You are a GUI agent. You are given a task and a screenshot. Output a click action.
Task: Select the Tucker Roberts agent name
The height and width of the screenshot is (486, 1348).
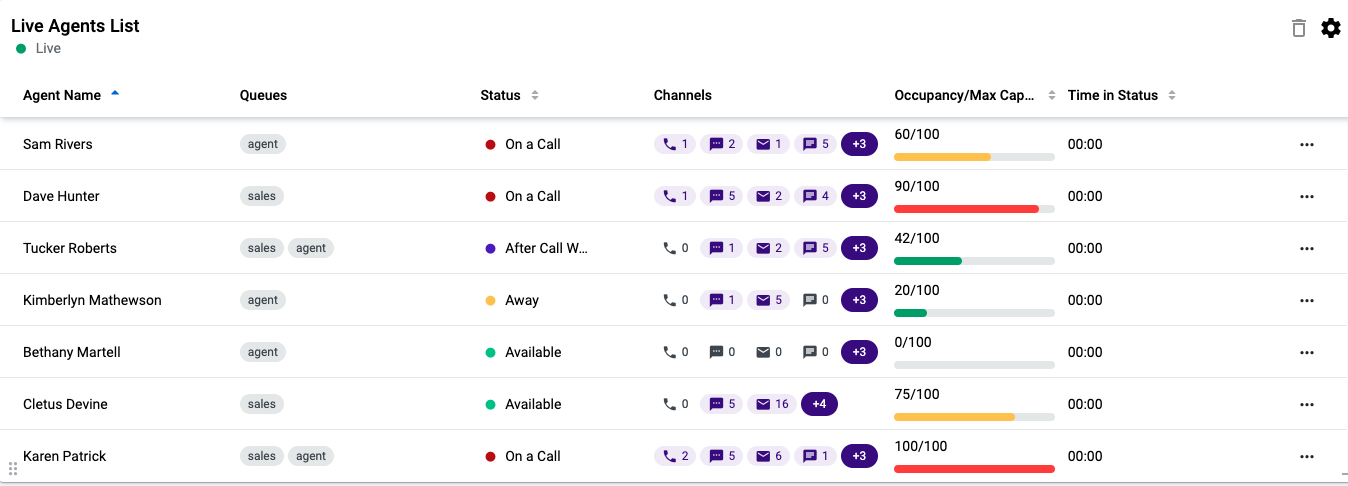point(70,248)
